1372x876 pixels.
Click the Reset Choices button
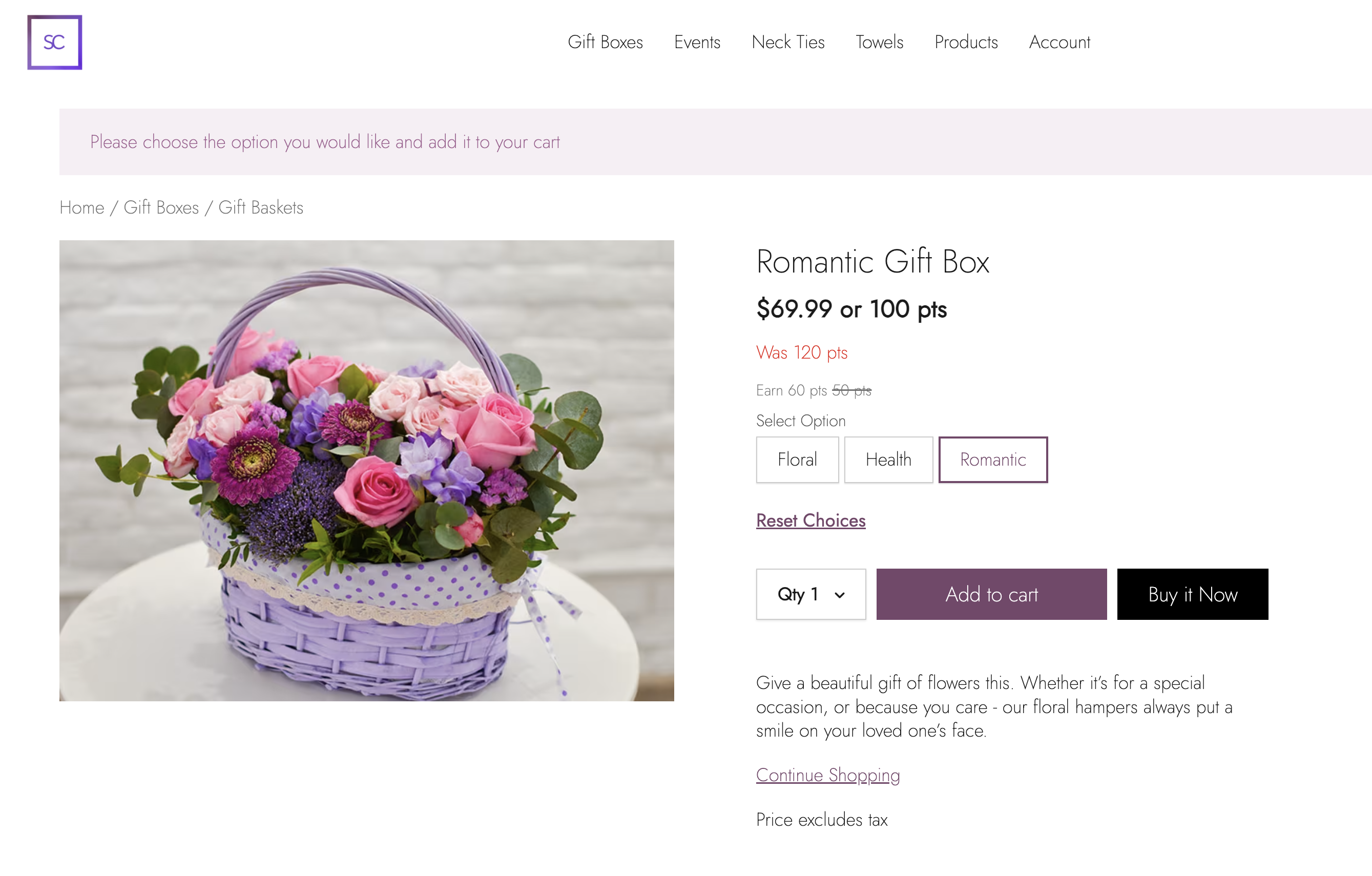(x=810, y=520)
